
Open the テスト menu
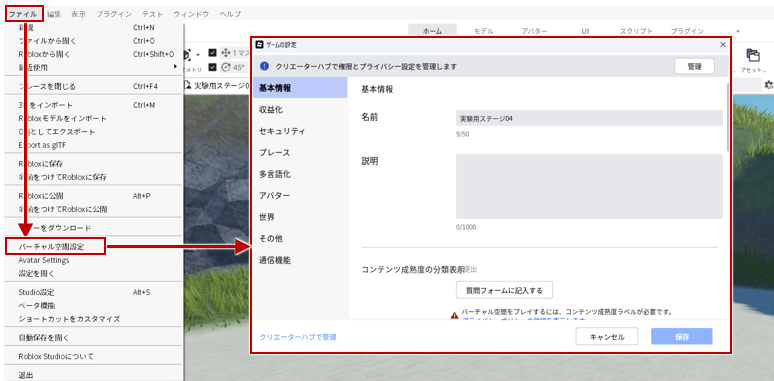[153, 14]
